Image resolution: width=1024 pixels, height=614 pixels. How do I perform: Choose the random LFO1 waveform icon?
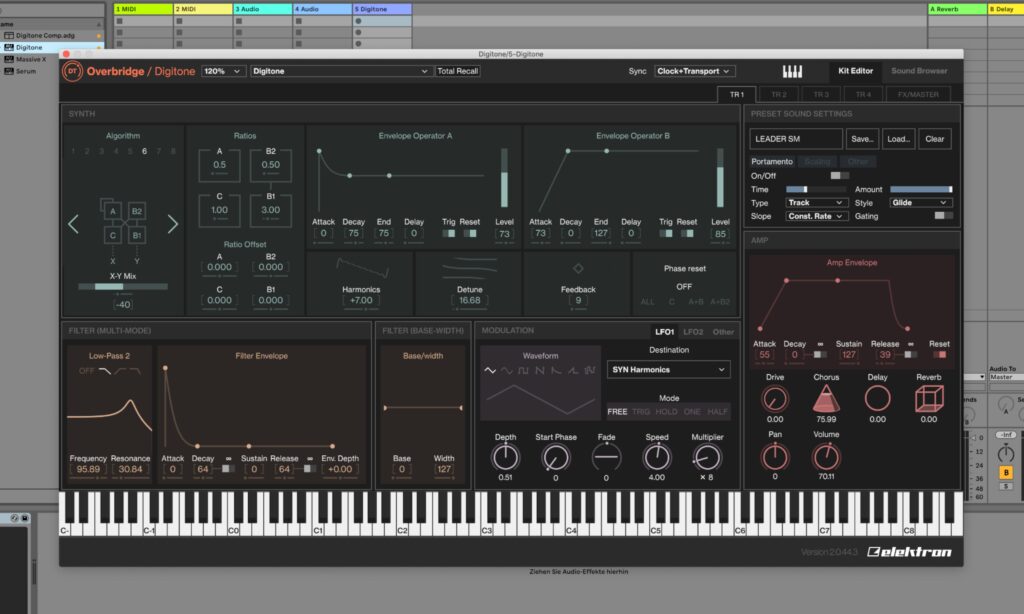coord(590,370)
